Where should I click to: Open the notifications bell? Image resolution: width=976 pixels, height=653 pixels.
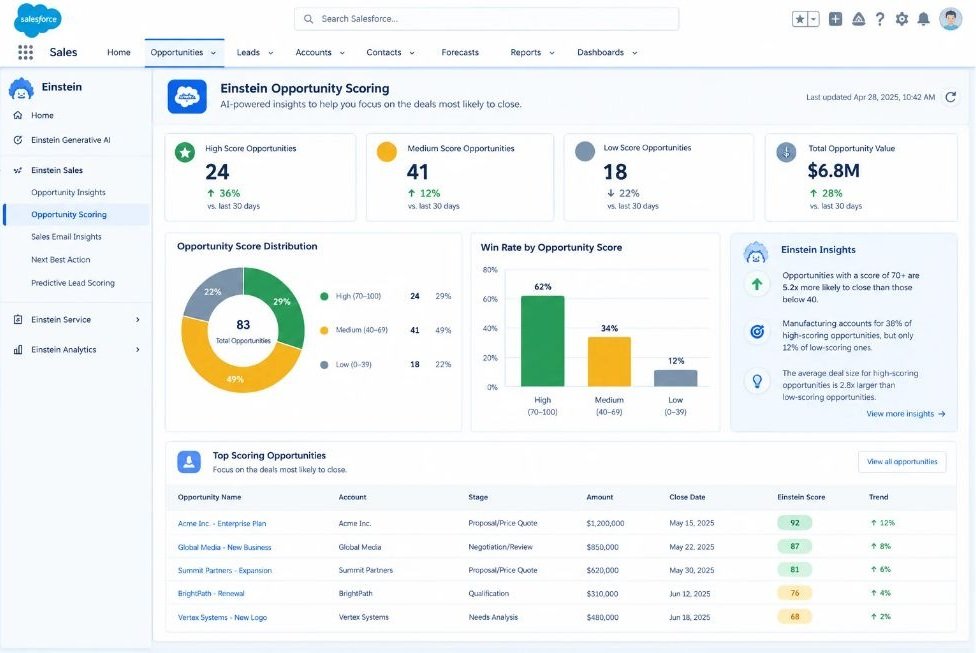coord(924,19)
